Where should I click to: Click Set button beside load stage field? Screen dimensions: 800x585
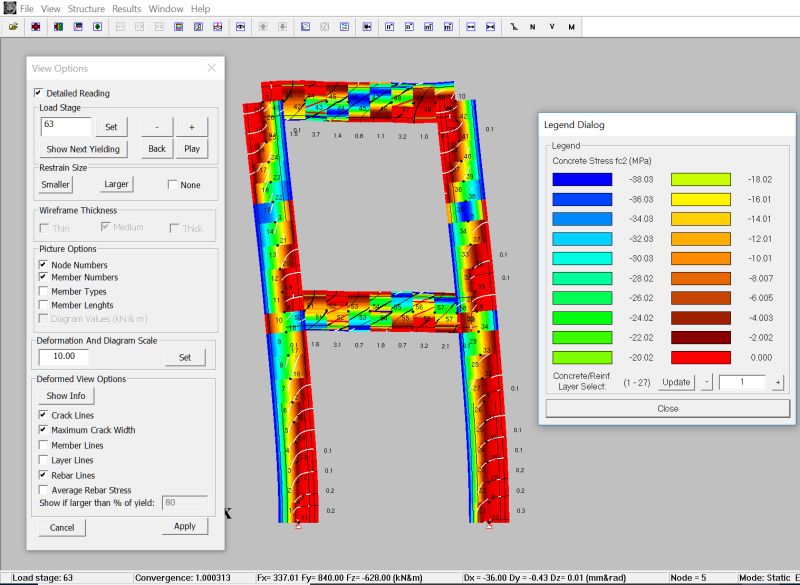[111, 126]
